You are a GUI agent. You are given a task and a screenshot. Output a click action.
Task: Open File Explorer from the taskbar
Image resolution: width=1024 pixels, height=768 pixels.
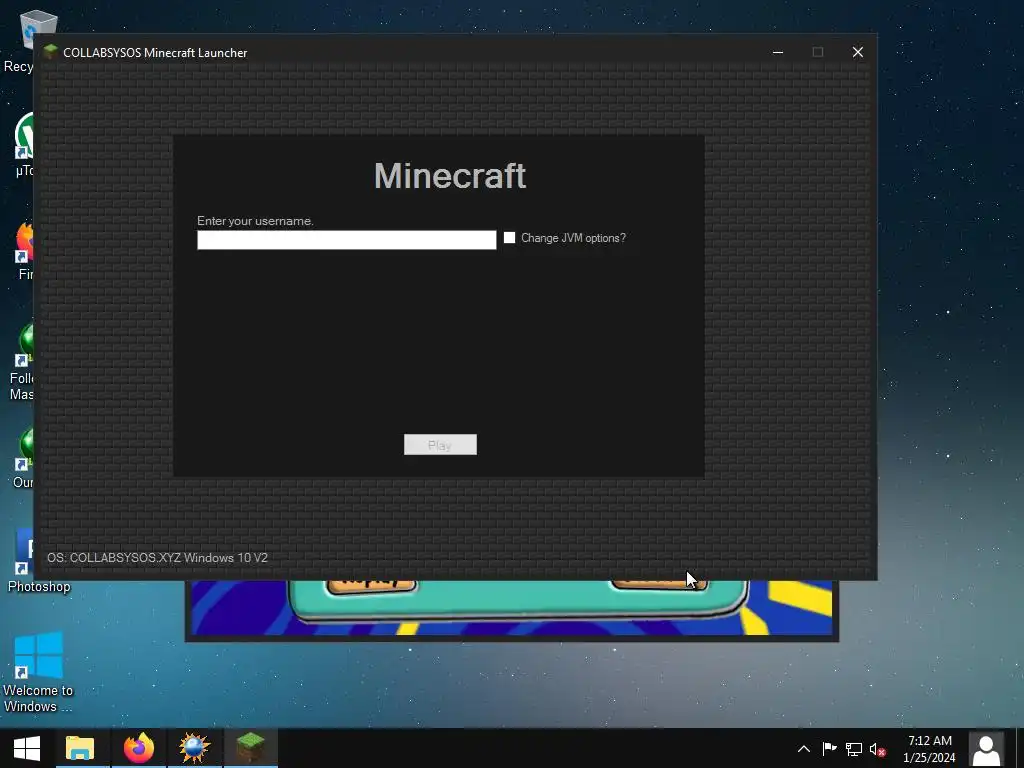pos(80,748)
